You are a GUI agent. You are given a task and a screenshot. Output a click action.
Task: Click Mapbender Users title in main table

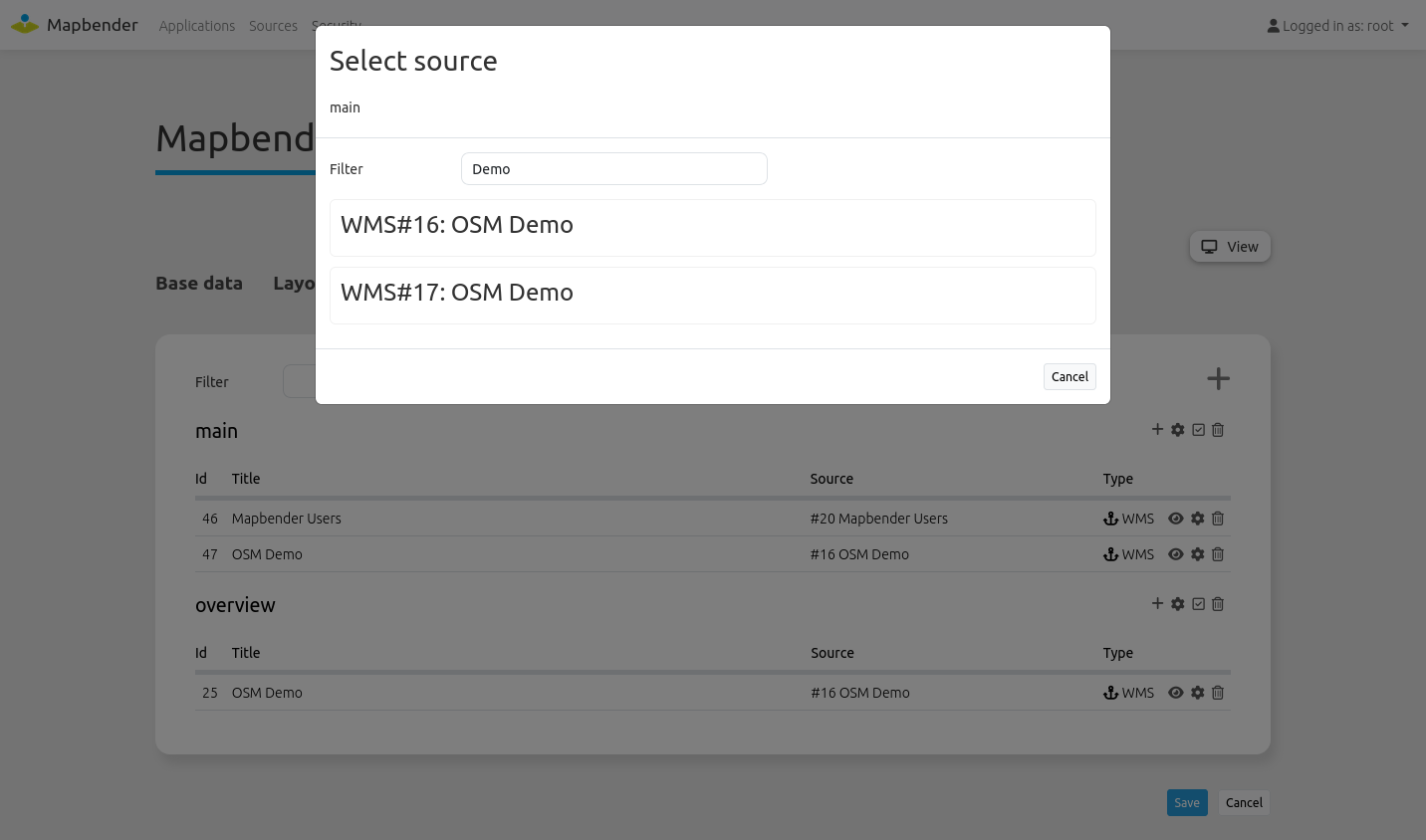coord(287,519)
